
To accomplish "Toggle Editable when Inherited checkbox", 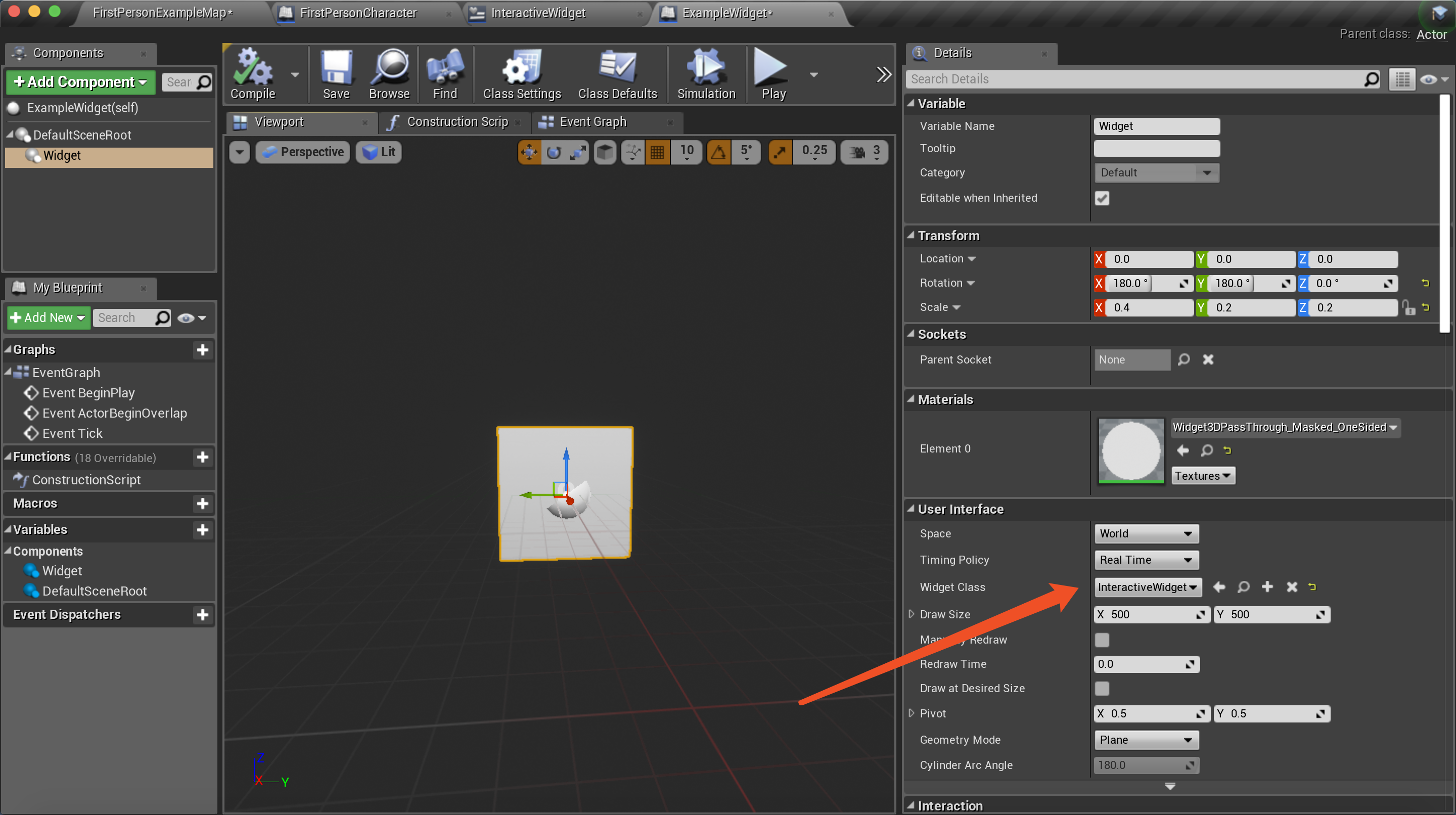I will [1102, 198].
